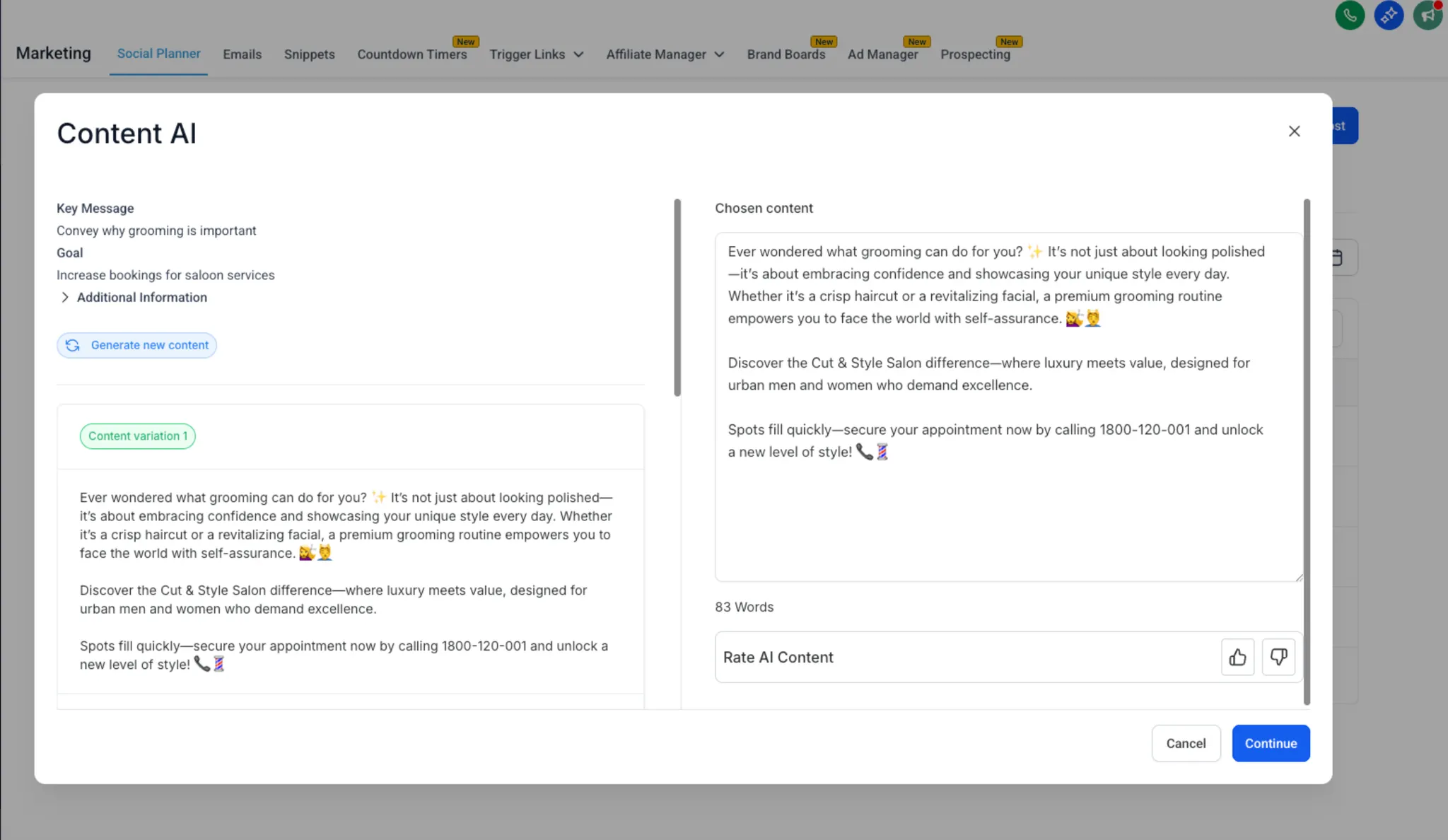Give thumbs up to AI content
The height and width of the screenshot is (840, 1448).
point(1237,658)
